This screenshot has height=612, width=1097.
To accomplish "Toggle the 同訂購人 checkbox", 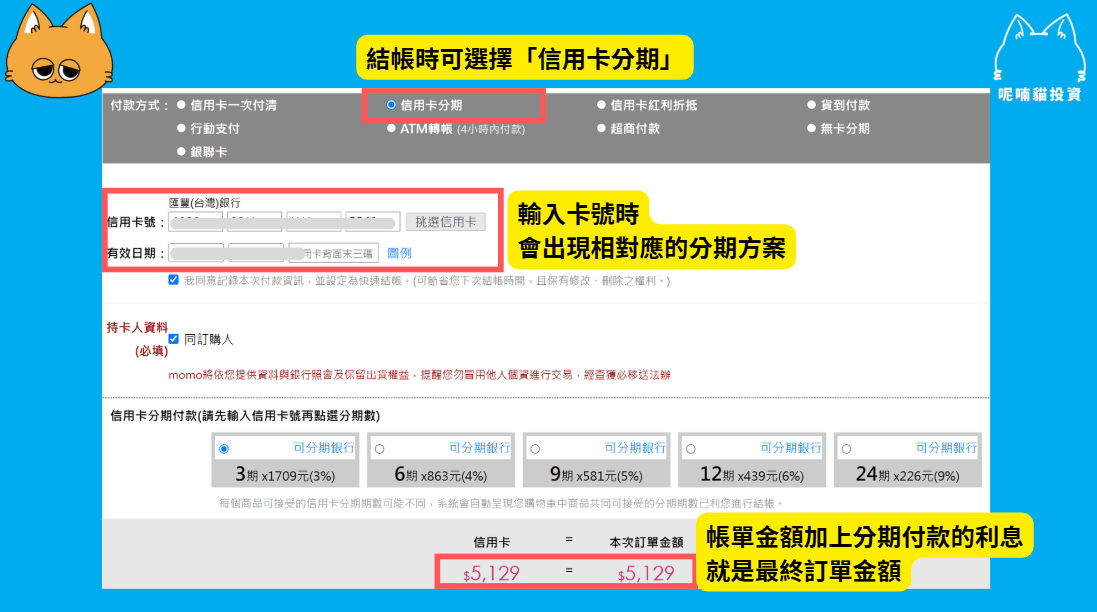I will click(174, 339).
